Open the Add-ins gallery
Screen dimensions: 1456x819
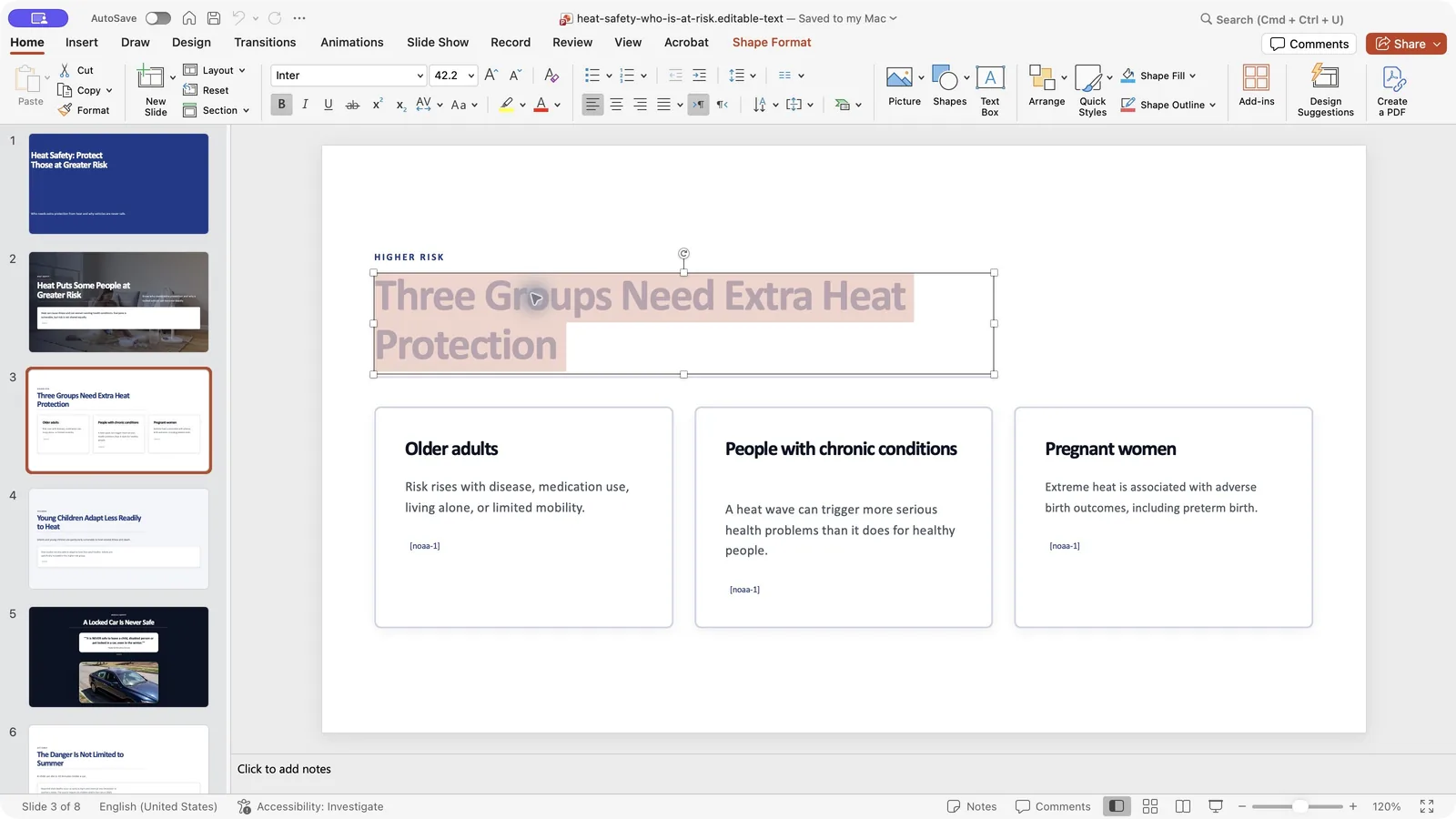tap(1256, 85)
